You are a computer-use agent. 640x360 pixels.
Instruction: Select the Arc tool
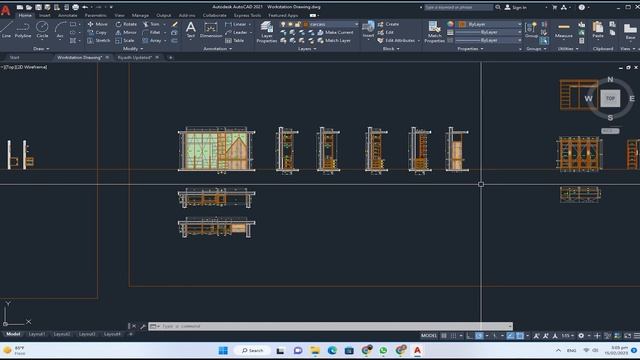point(60,30)
